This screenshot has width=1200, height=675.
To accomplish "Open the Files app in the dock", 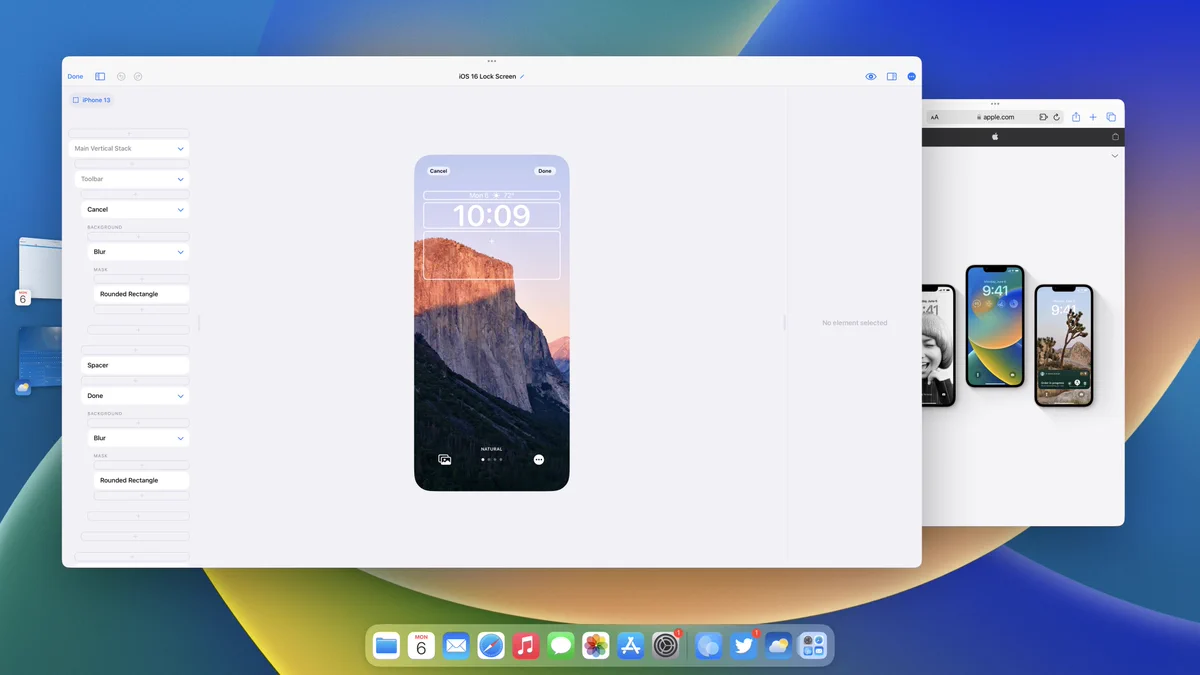I will point(387,646).
